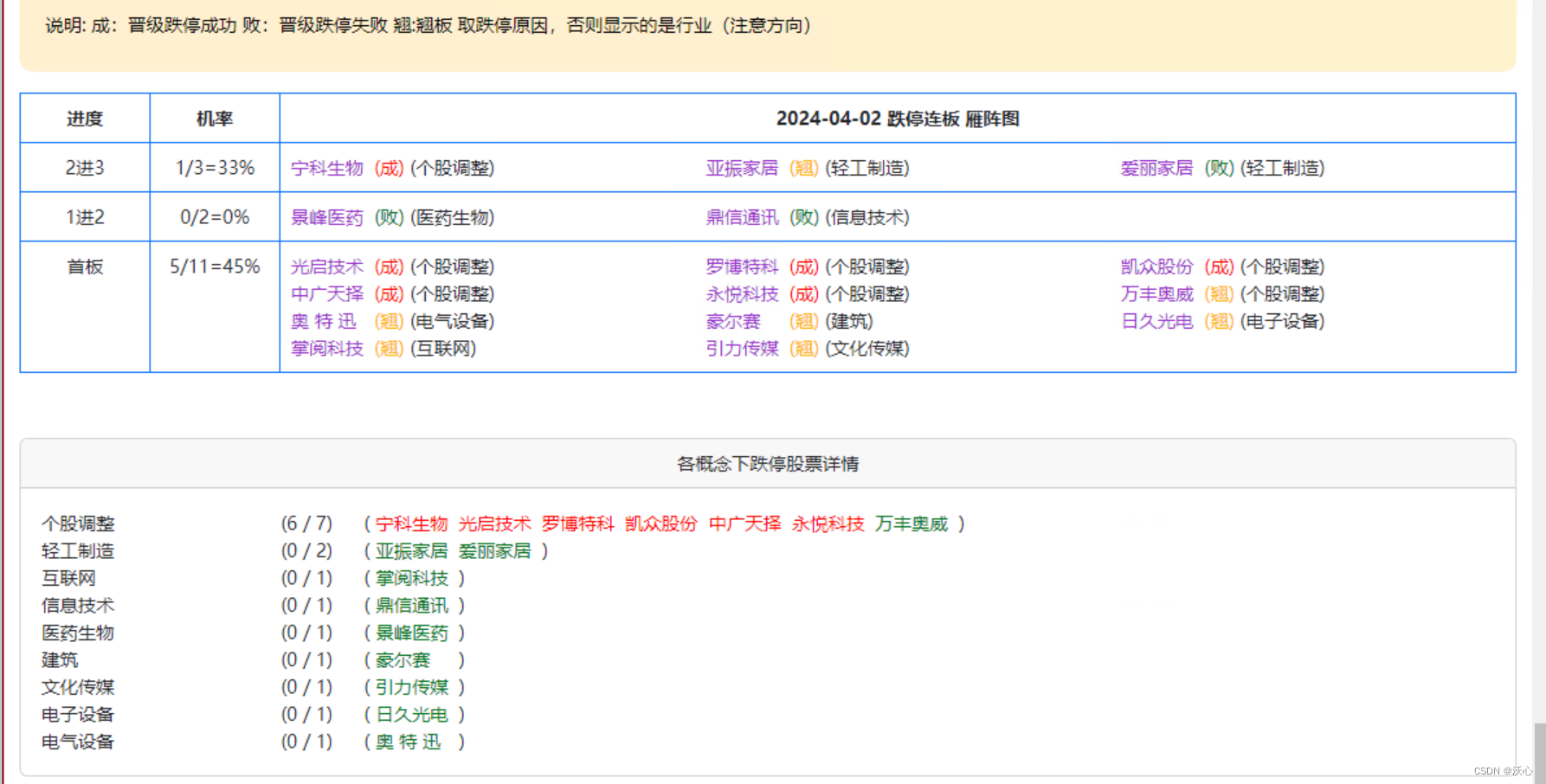Select 万丰奥威 link in the 首板 row
Viewport: 1546px width, 784px height.
coord(1156,294)
